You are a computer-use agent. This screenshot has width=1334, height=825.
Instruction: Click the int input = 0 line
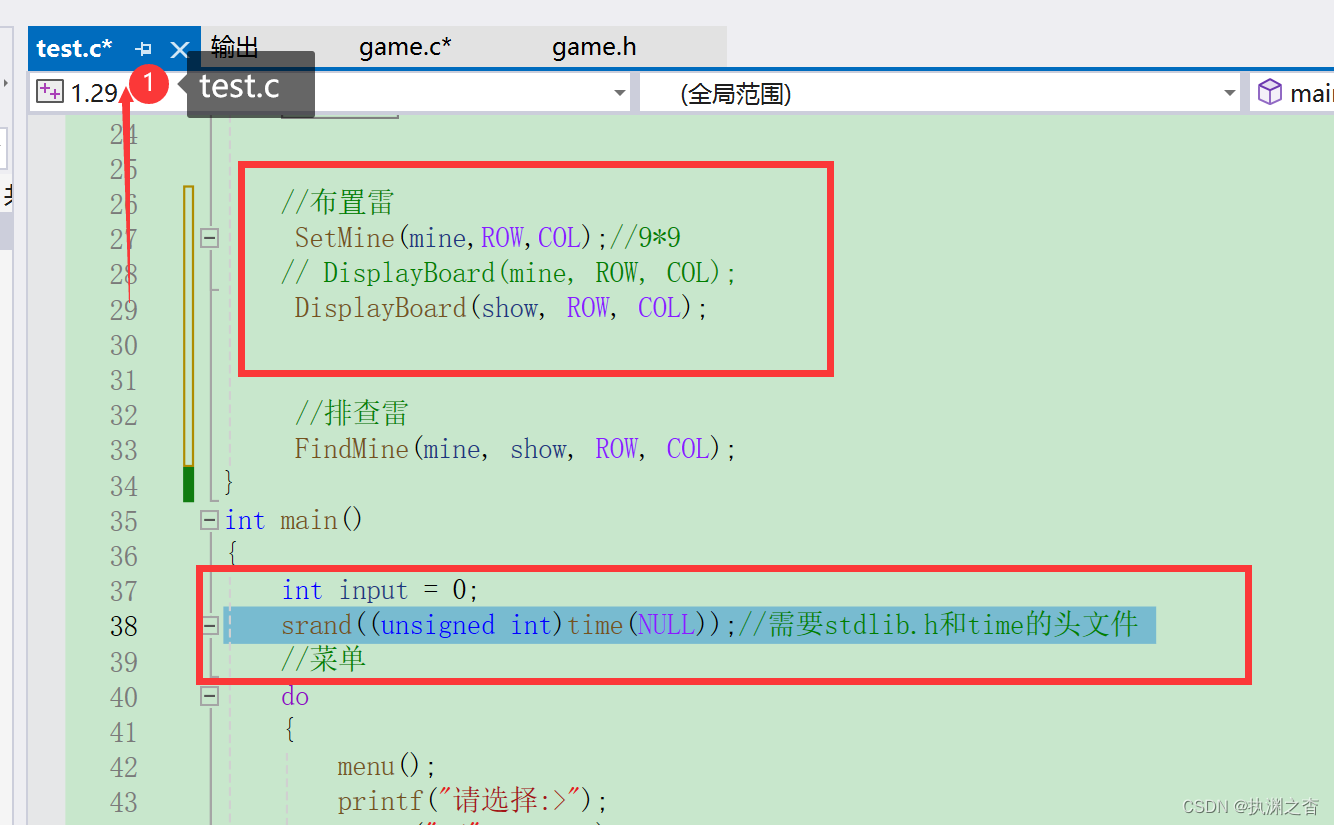click(380, 590)
